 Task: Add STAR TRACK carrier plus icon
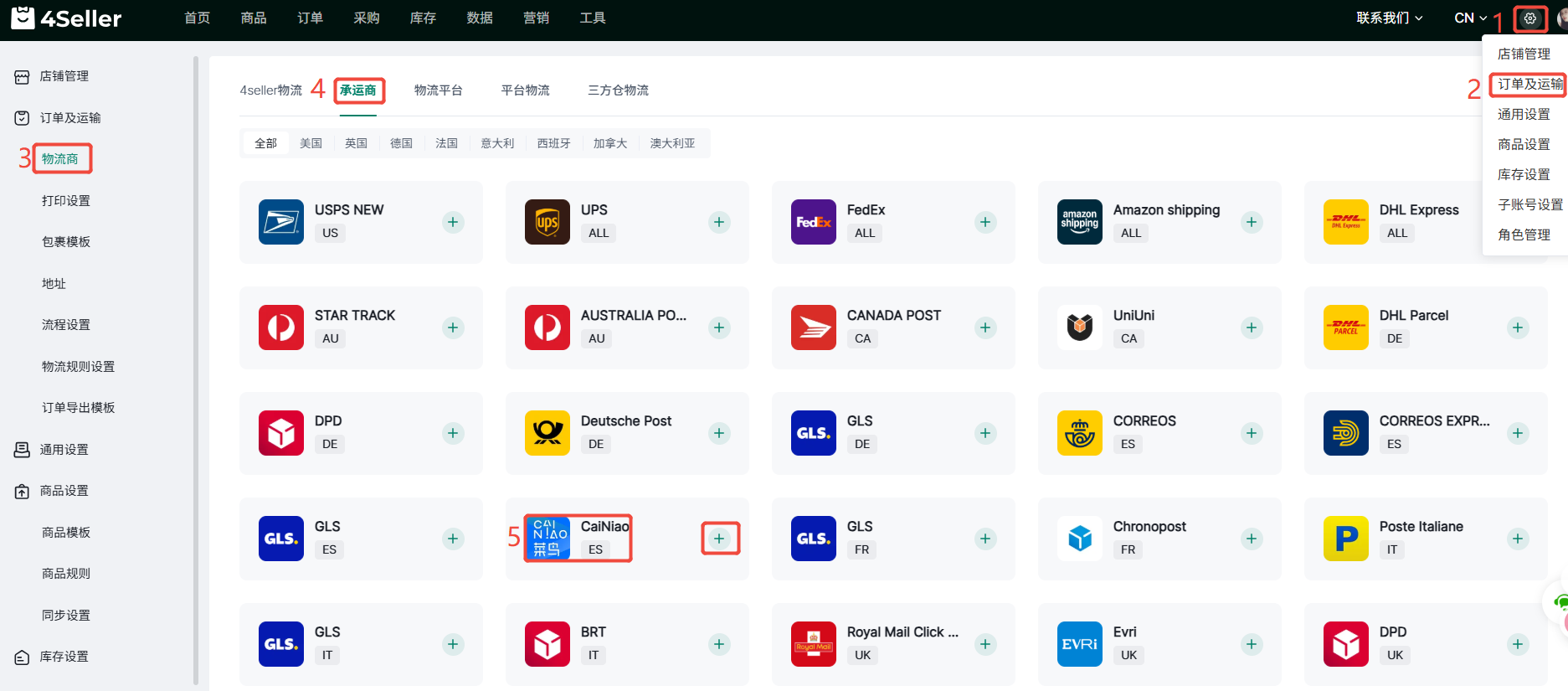click(453, 327)
